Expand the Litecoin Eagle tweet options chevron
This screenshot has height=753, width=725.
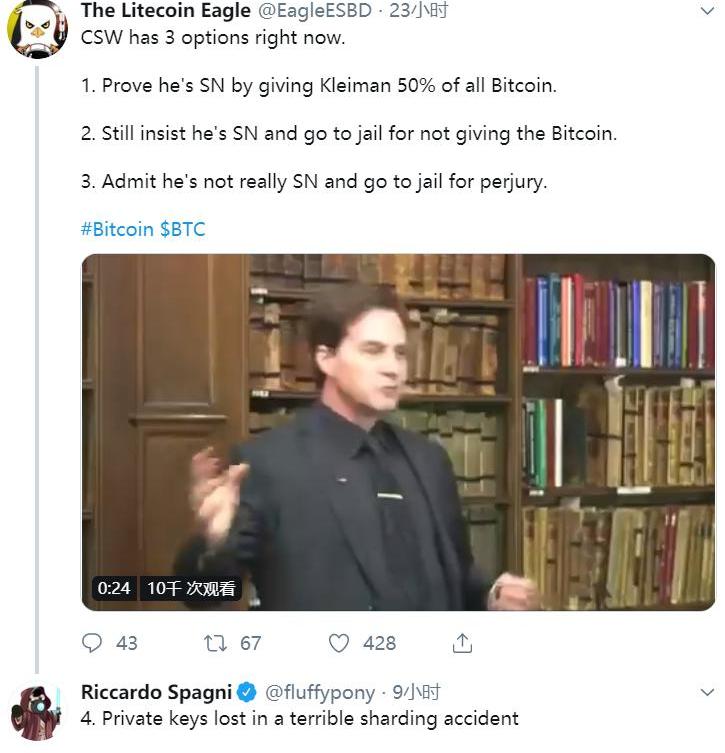[707, 11]
